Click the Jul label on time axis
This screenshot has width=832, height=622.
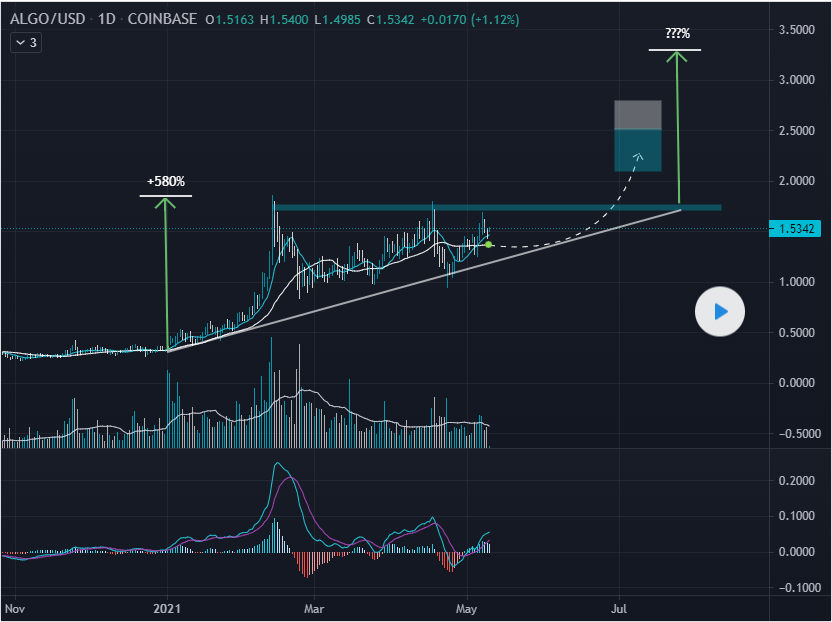point(619,607)
